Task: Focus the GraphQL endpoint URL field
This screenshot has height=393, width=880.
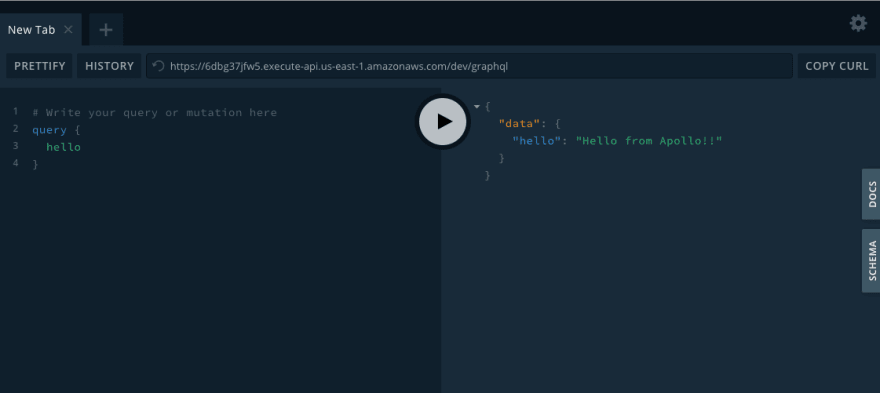Action: coord(469,66)
